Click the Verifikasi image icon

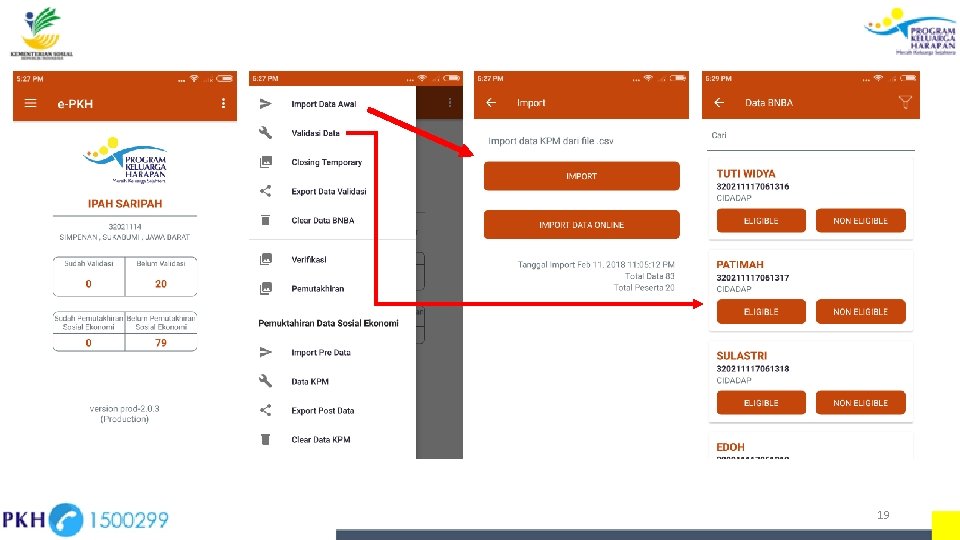[266, 260]
